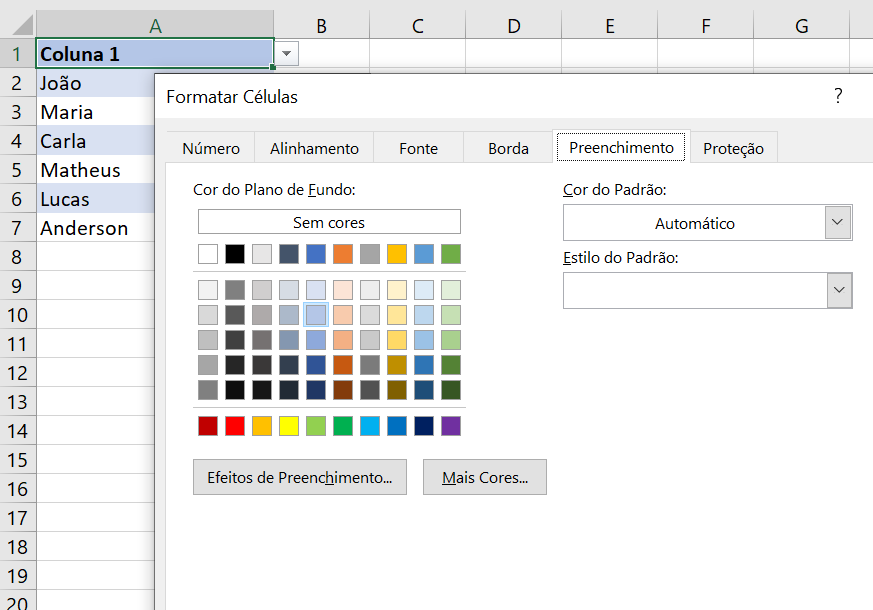Open the filter dropdown on Coluna 1
The image size is (873, 610).
pos(286,53)
